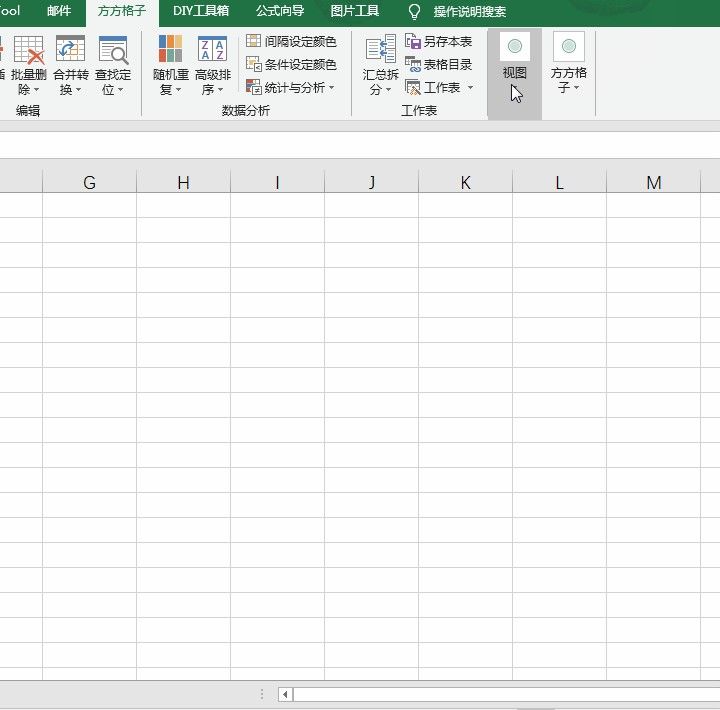Screen dimensions: 720x710
Task: Select the 方方格子 ribbon tab
Action: [122, 11]
